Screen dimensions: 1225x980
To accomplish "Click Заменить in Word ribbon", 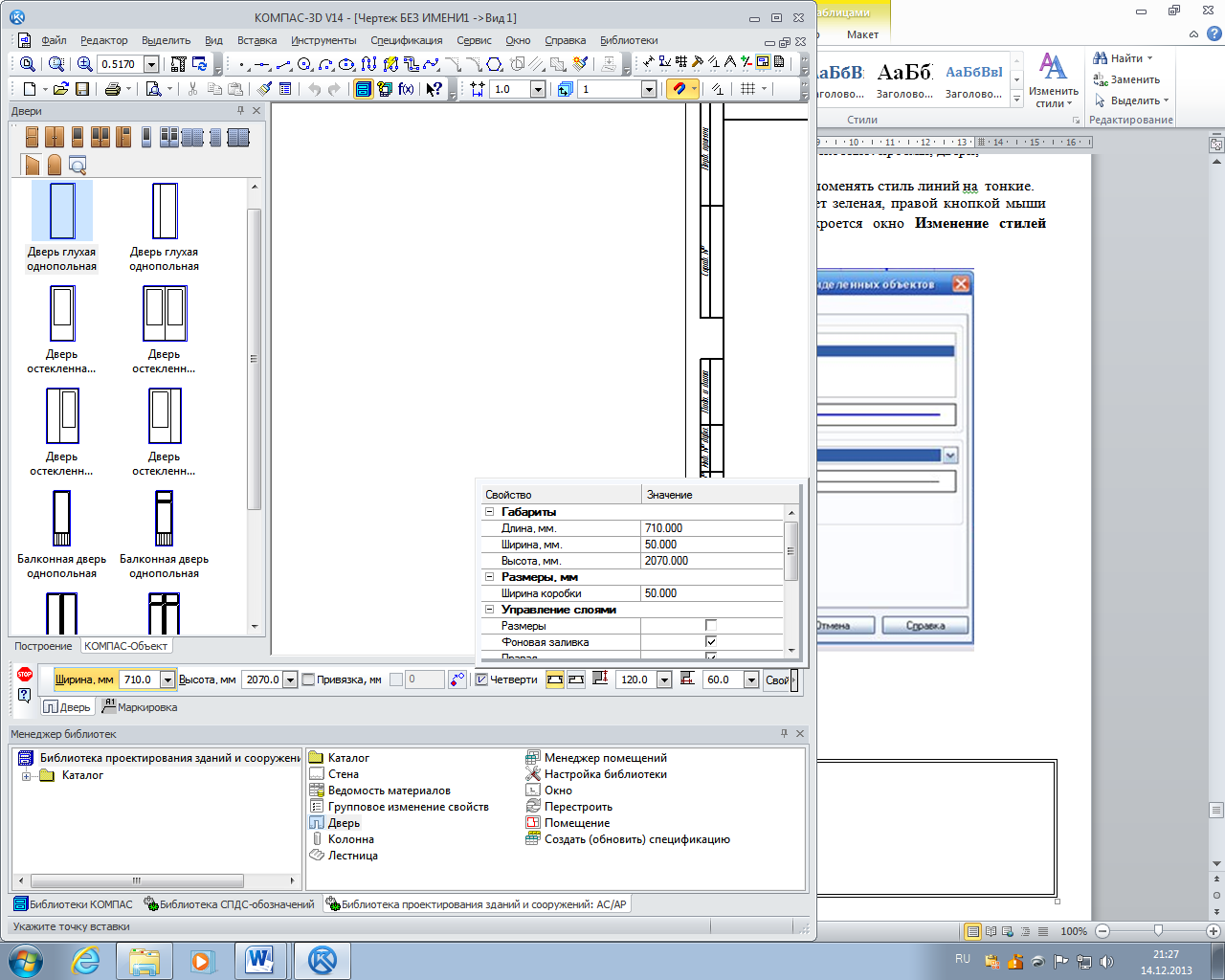I will 1127,79.
